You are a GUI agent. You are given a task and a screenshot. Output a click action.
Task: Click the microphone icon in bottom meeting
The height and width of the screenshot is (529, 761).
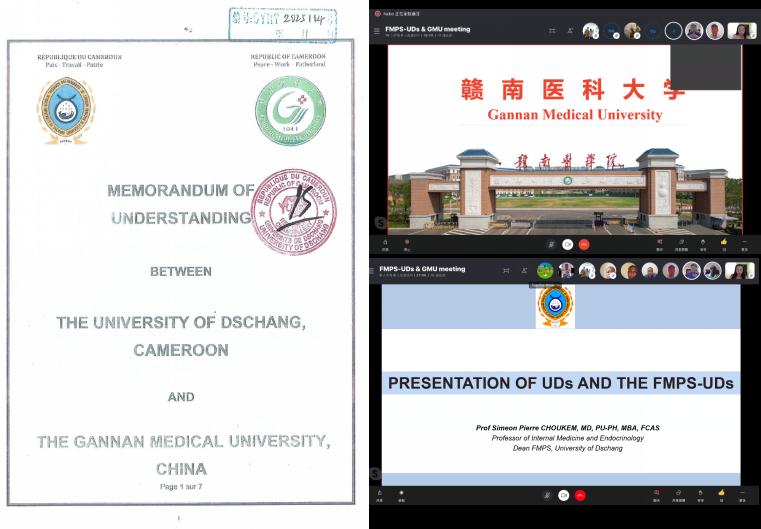click(x=549, y=495)
